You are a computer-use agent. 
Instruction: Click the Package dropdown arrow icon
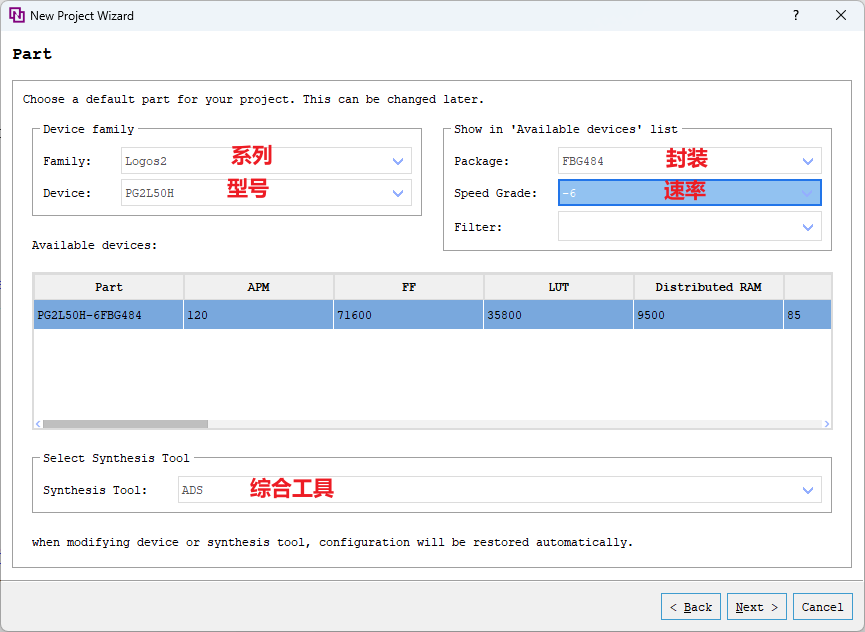pyautogui.click(x=808, y=160)
